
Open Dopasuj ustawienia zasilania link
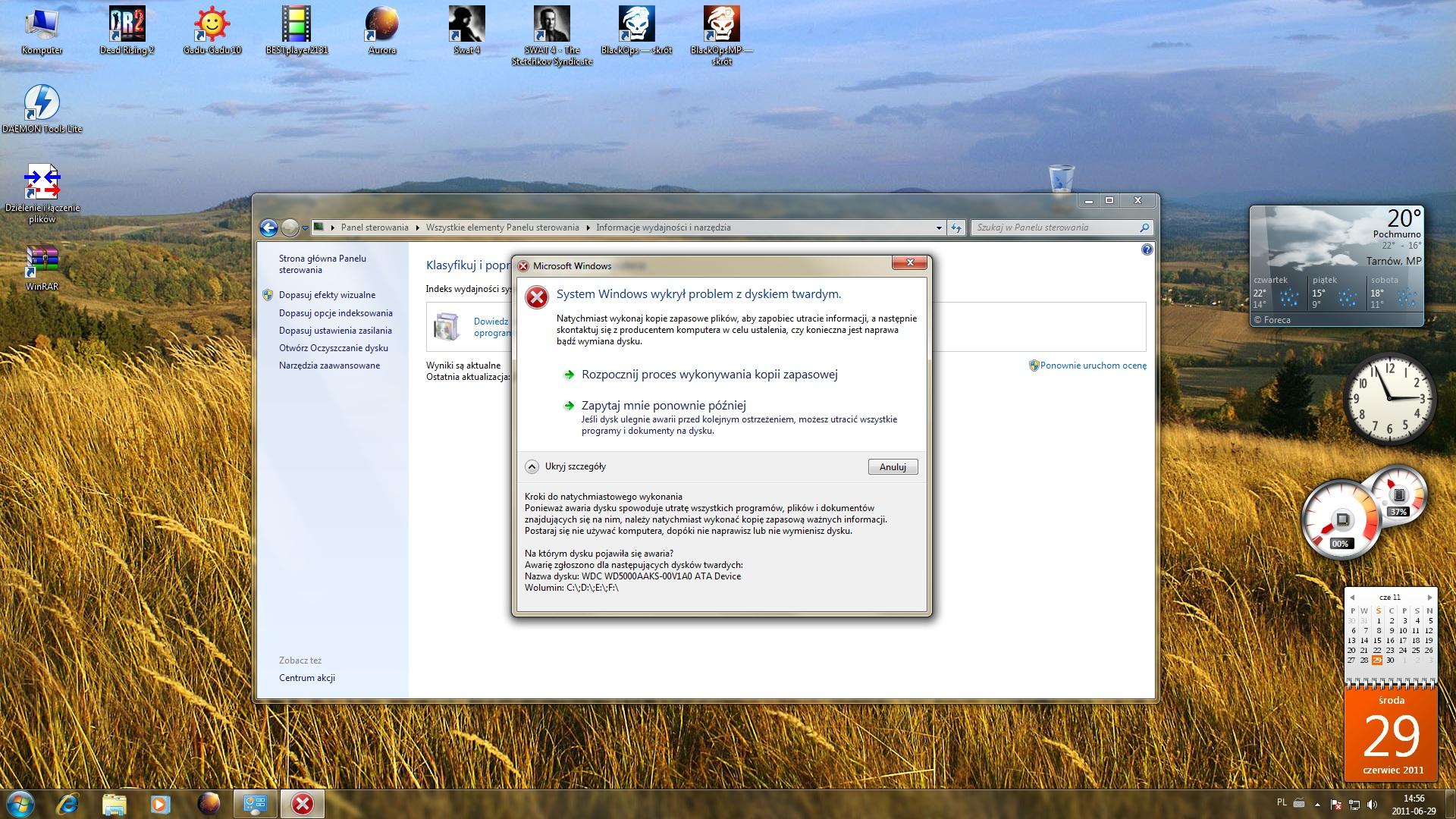[x=335, y=331]
